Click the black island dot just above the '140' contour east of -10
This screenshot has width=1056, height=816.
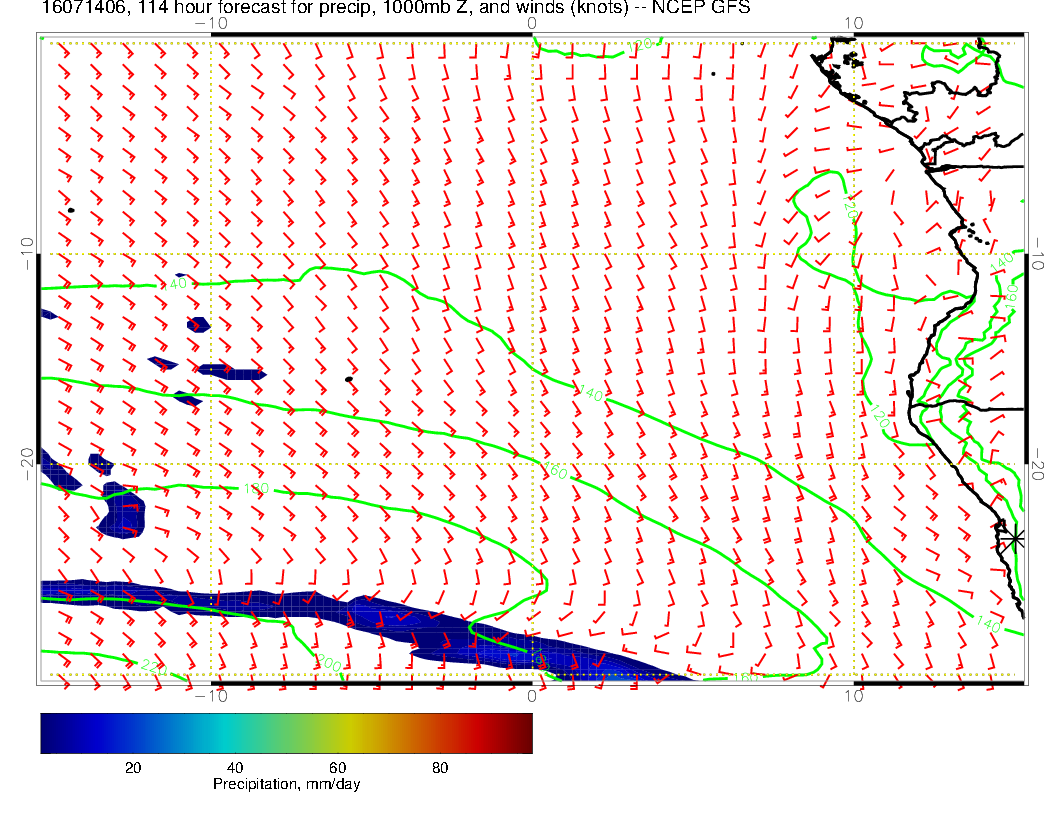coord(349,380)
